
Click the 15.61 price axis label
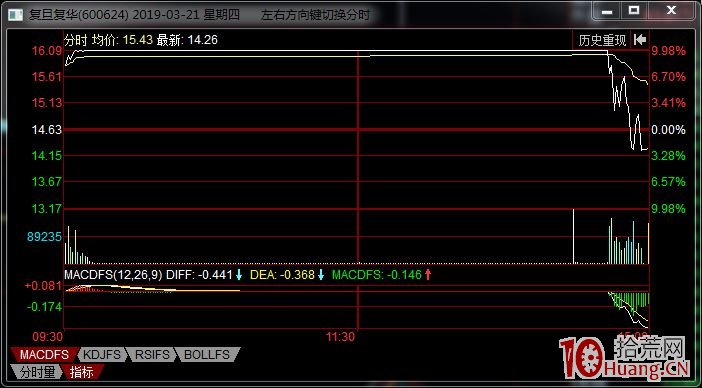[x=47, y=77]
